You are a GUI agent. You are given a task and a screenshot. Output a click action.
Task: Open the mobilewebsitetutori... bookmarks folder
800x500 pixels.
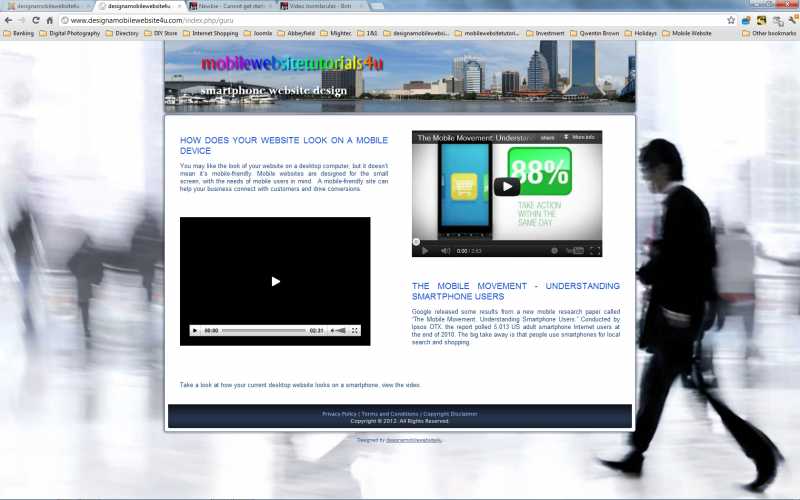[487, 33]
